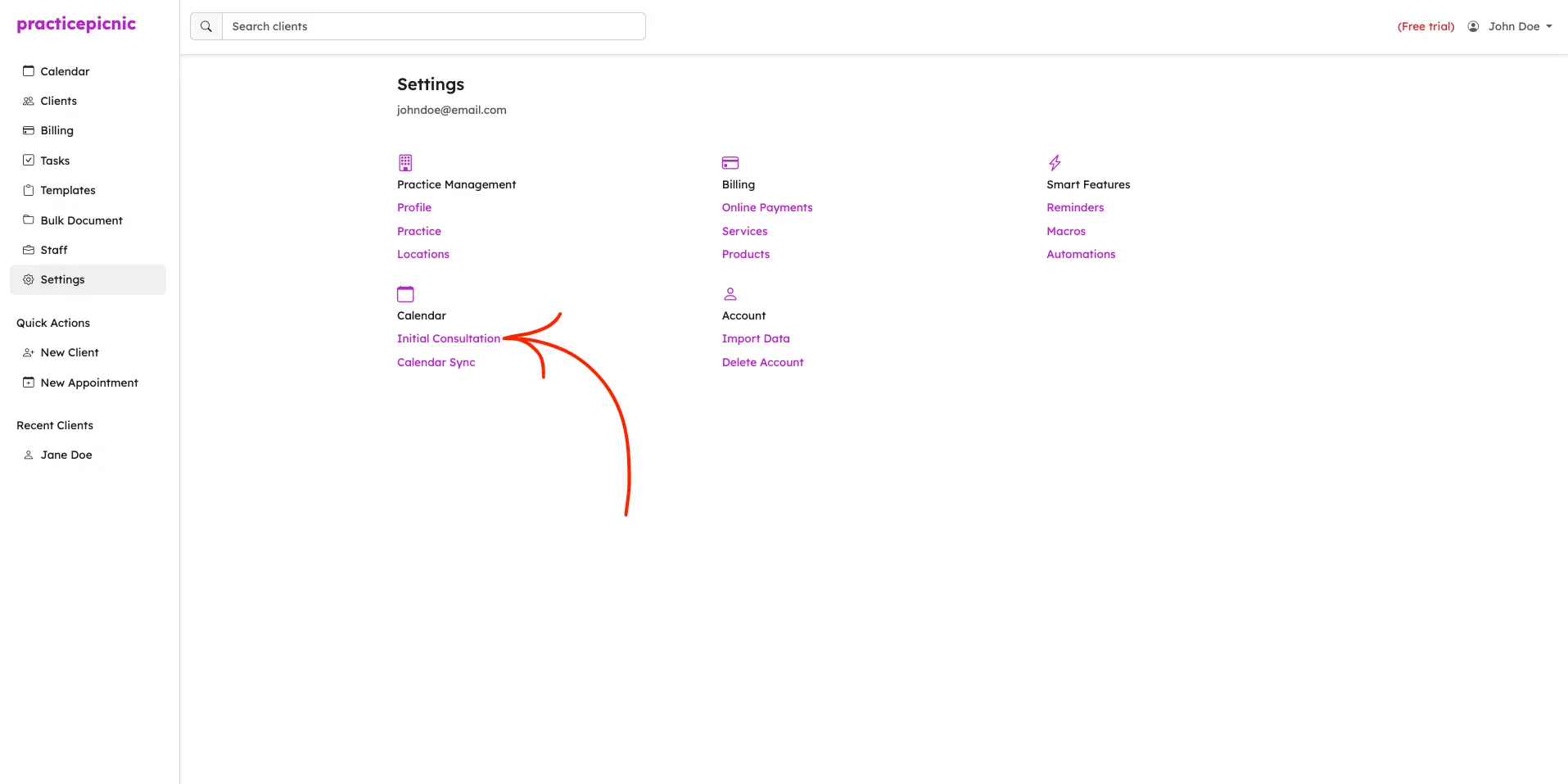
Task: Click the Settings gear icon in the sidebar
Action: point(29,279)
